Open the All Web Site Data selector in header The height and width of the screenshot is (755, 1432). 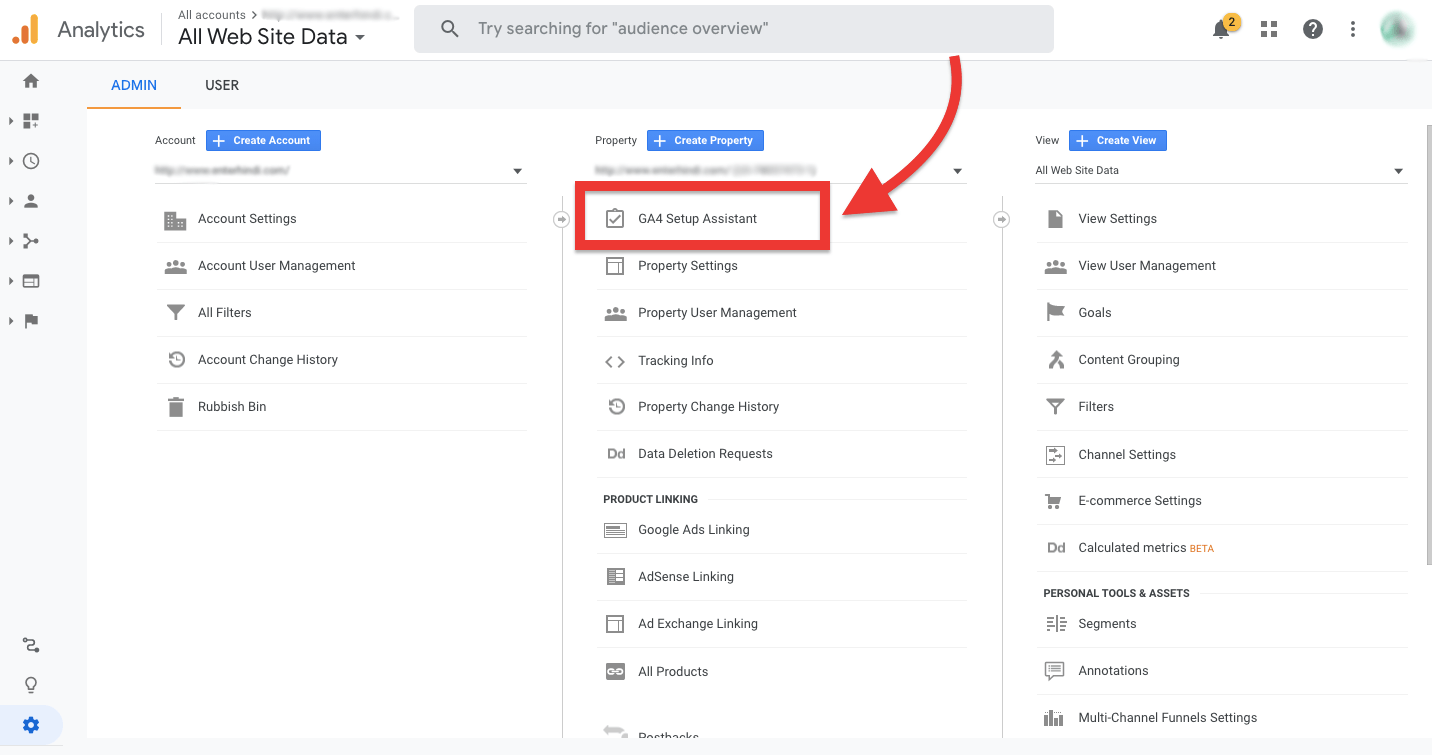click(272, 37)
